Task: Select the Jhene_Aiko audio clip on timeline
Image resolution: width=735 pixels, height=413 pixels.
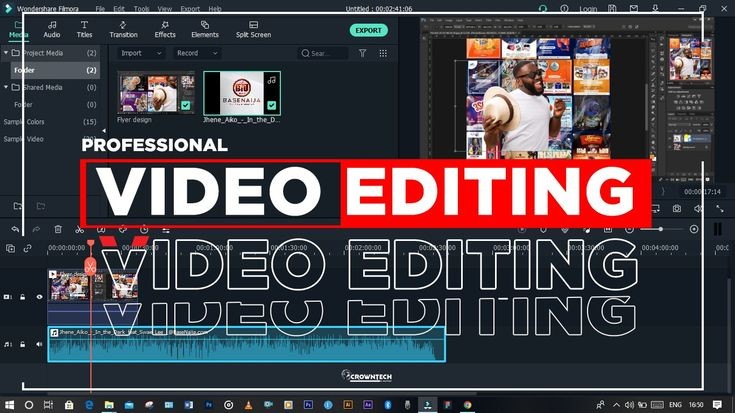Action: coord(247,345)
